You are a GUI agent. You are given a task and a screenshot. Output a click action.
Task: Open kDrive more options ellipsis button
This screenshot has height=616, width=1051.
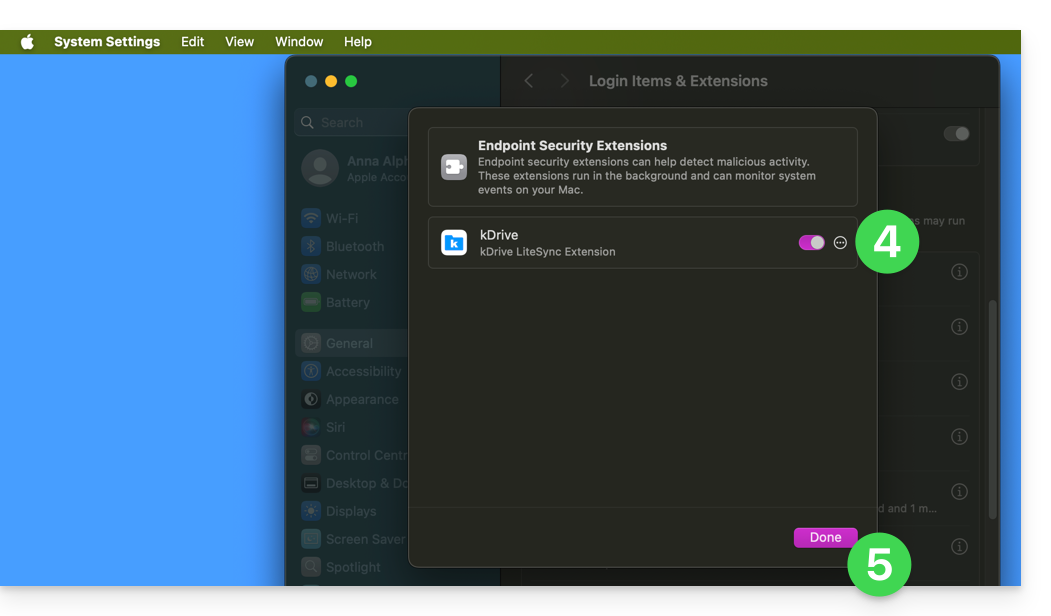[x=840, y=243]
